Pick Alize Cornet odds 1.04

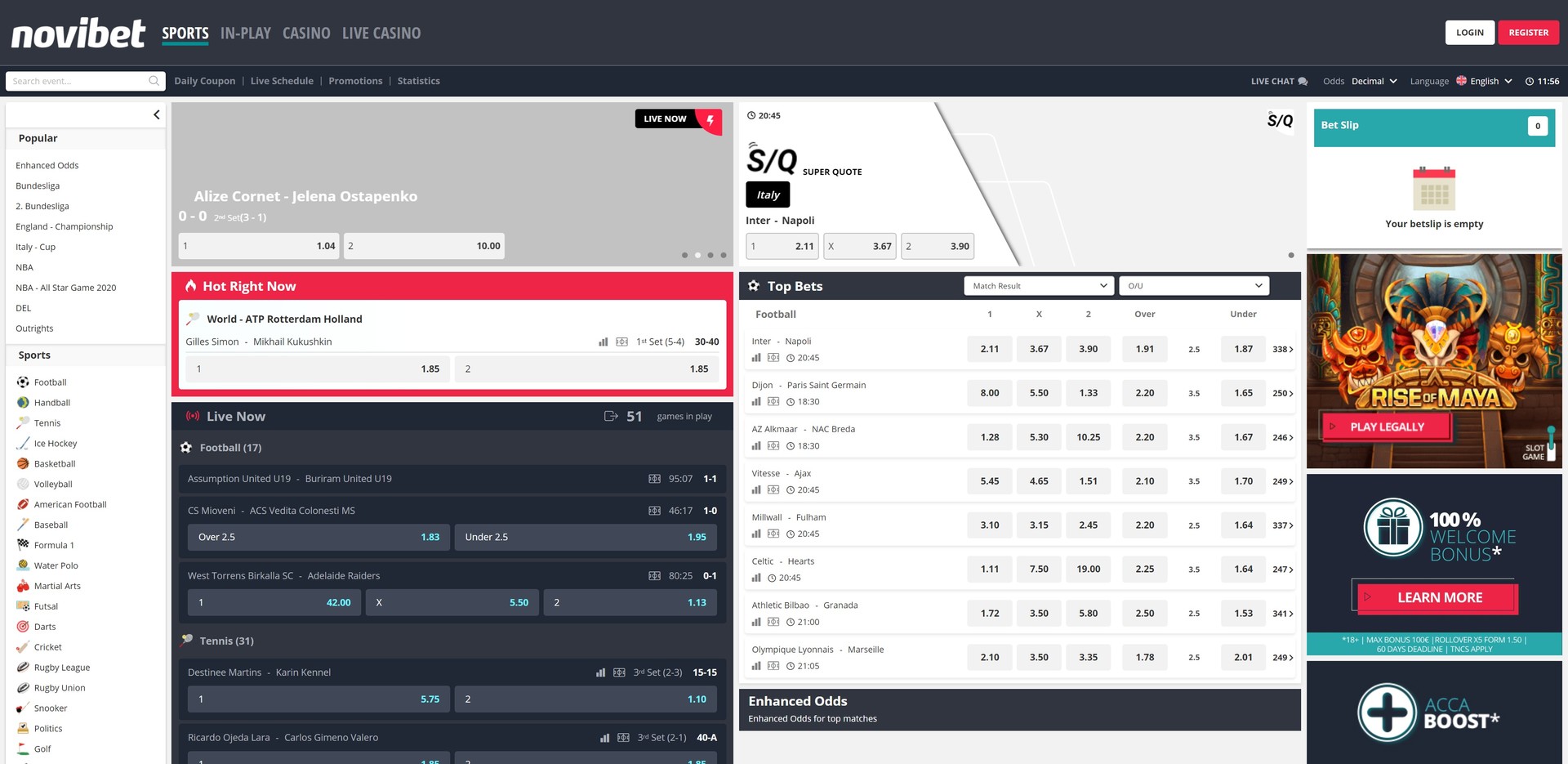click(259, 246)
